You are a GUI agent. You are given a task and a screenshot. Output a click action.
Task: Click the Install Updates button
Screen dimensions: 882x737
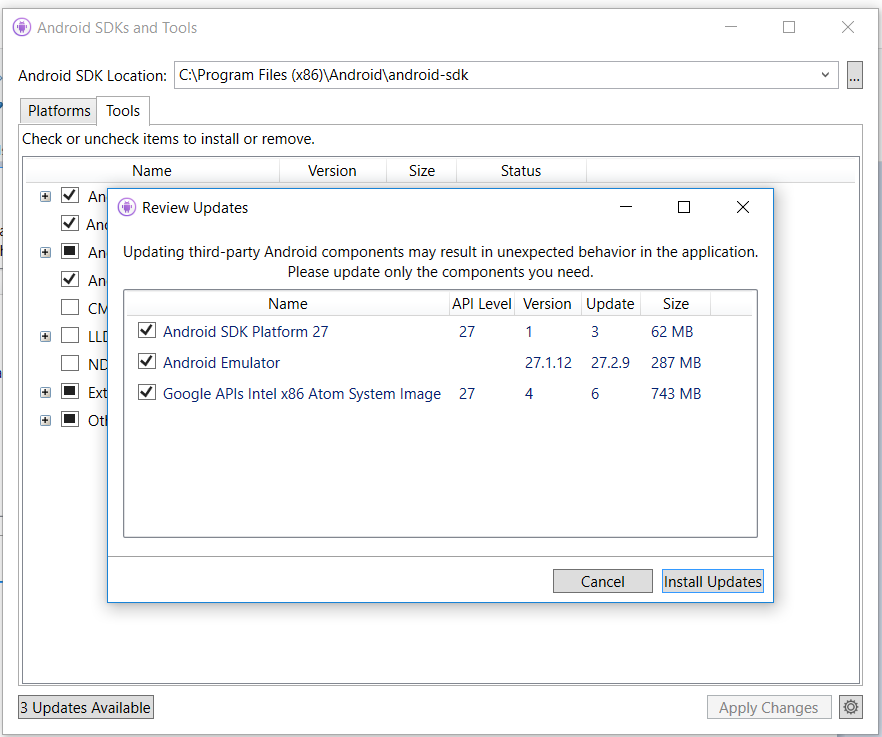[x=712, y=581]
